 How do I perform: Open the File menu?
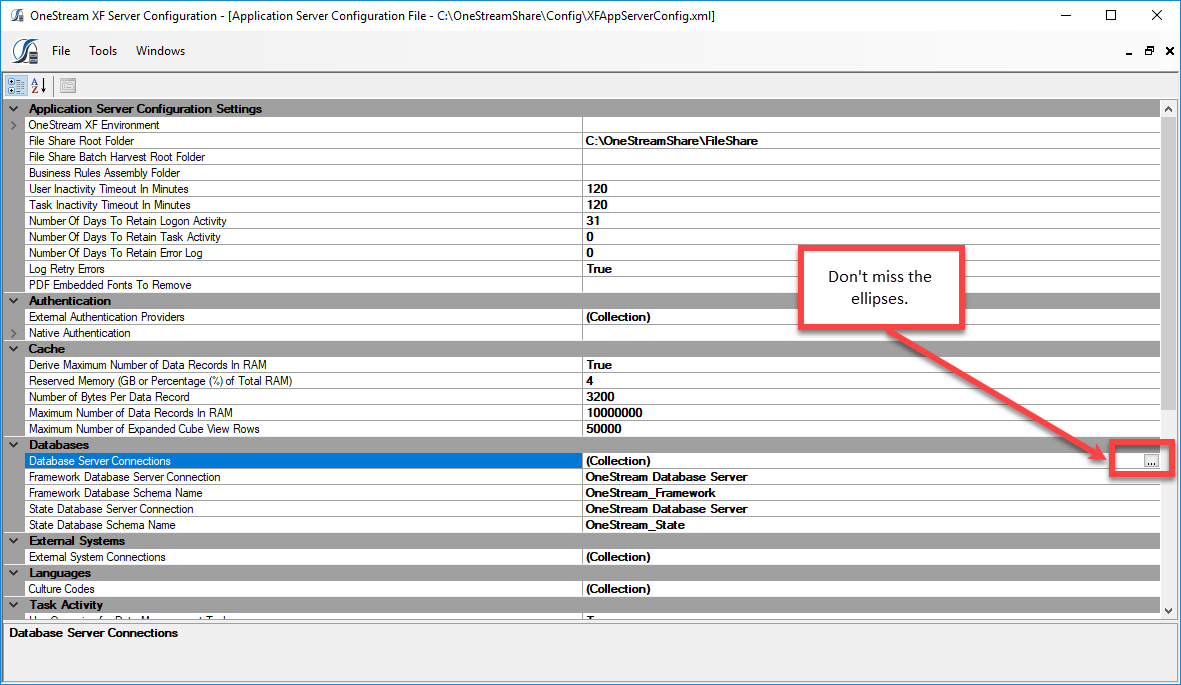(61, 51)
